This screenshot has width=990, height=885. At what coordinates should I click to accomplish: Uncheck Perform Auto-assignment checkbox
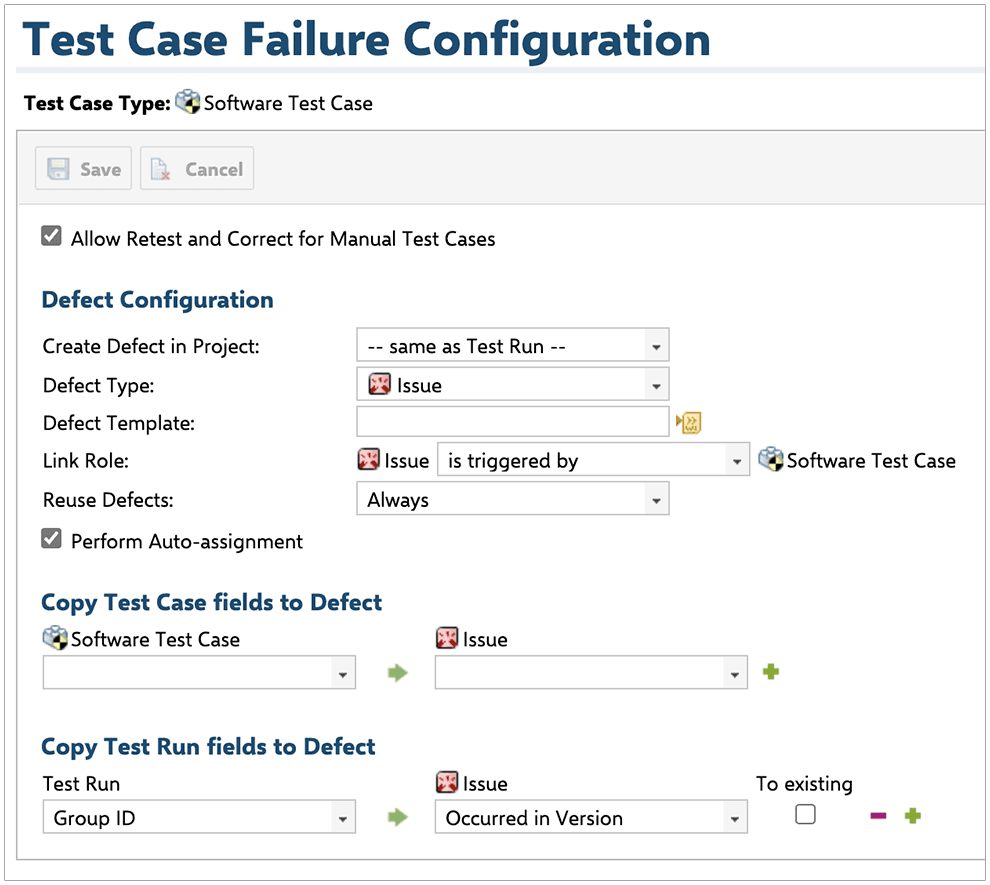[x=52, y=540]
